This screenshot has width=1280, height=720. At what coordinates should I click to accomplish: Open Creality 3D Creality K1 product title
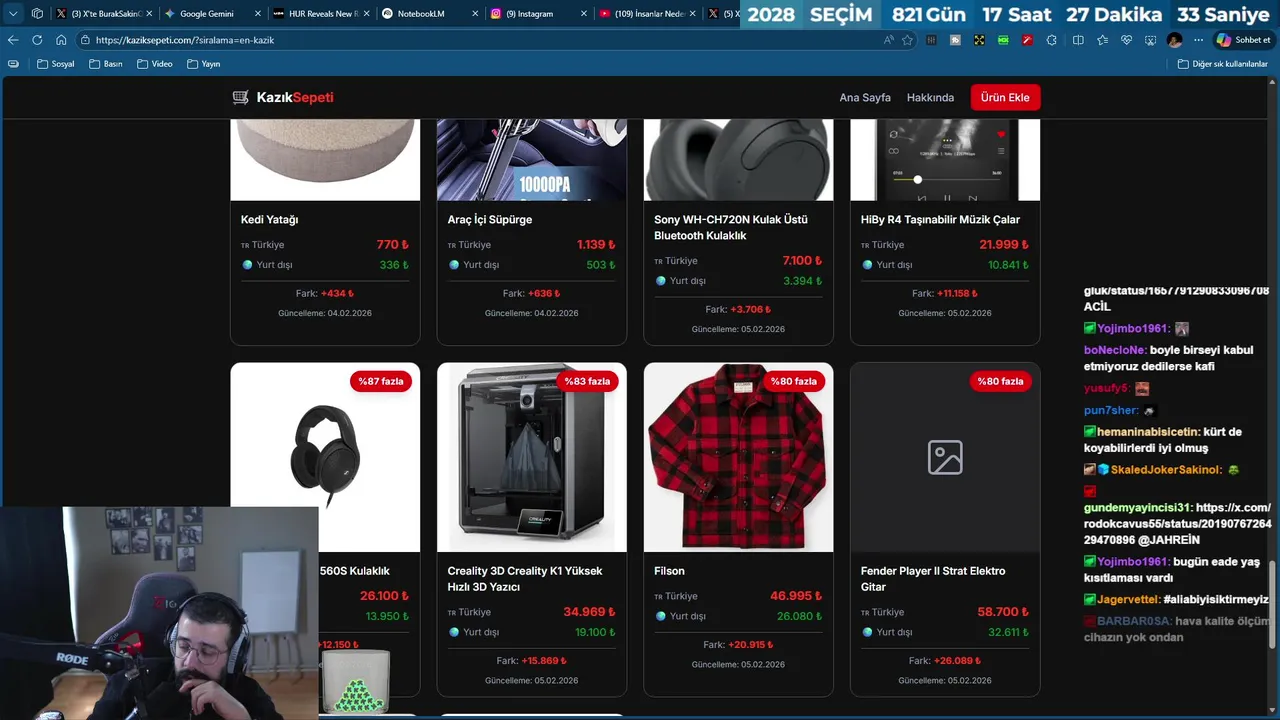[x=525, y=579]
